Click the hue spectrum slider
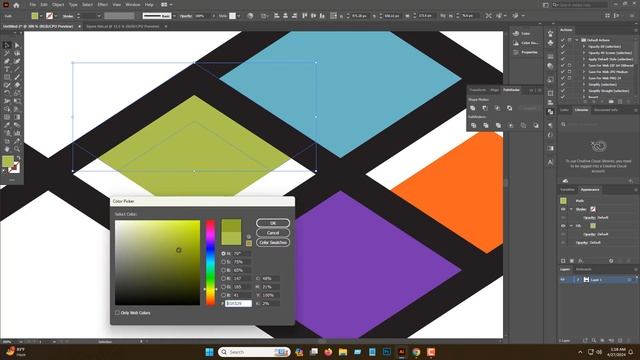This screenshot has width=640, height=360. click(210, 263)
